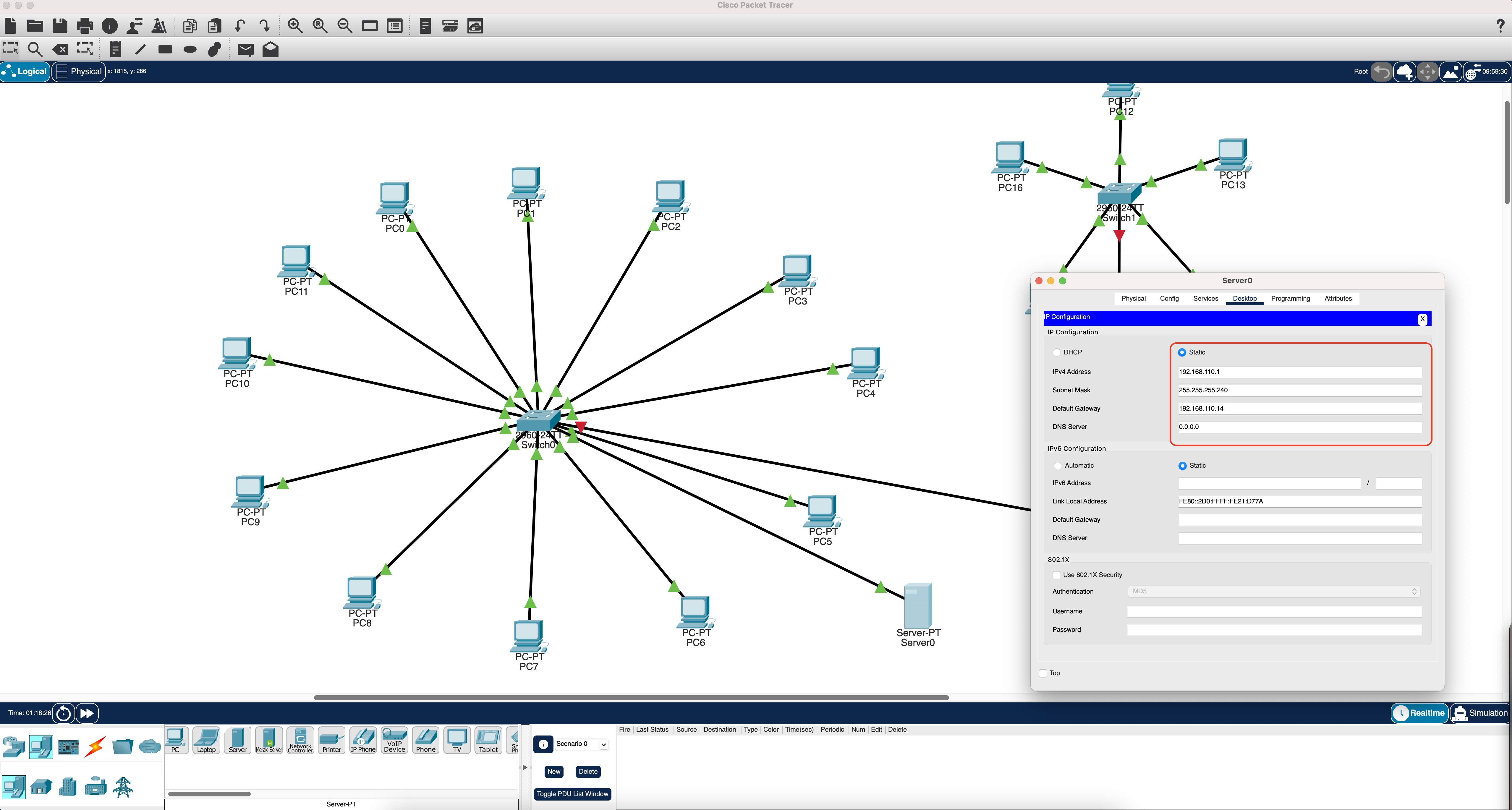Redo the last action
The height and width of the screenshot is (810, 1512).
[x=265, y=26]
